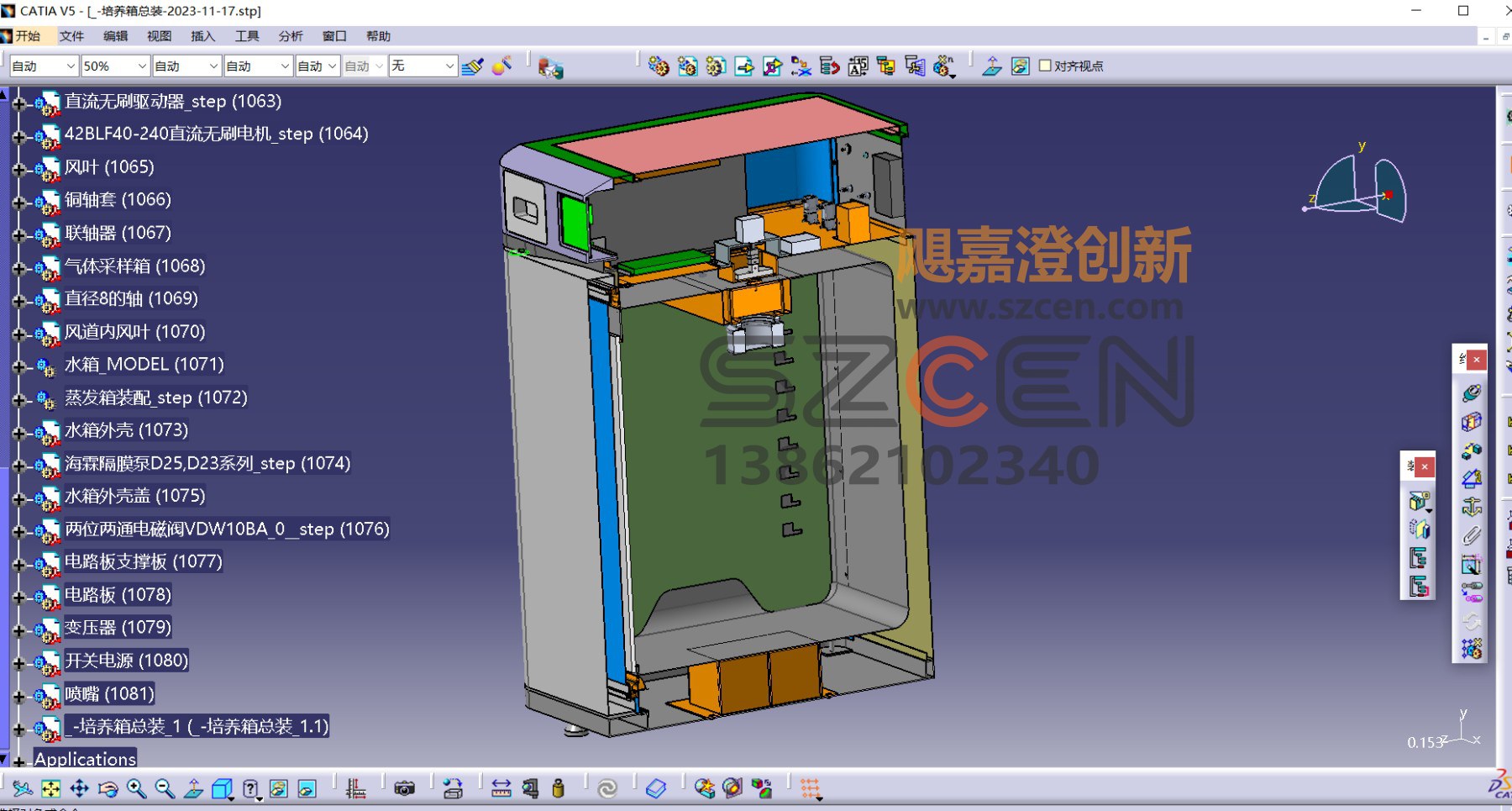The width and height of the screenshot is (1512, 811).
Task: Select 水箱外壳盖 (1075) in the tree
Action: [x=135, y=496]
